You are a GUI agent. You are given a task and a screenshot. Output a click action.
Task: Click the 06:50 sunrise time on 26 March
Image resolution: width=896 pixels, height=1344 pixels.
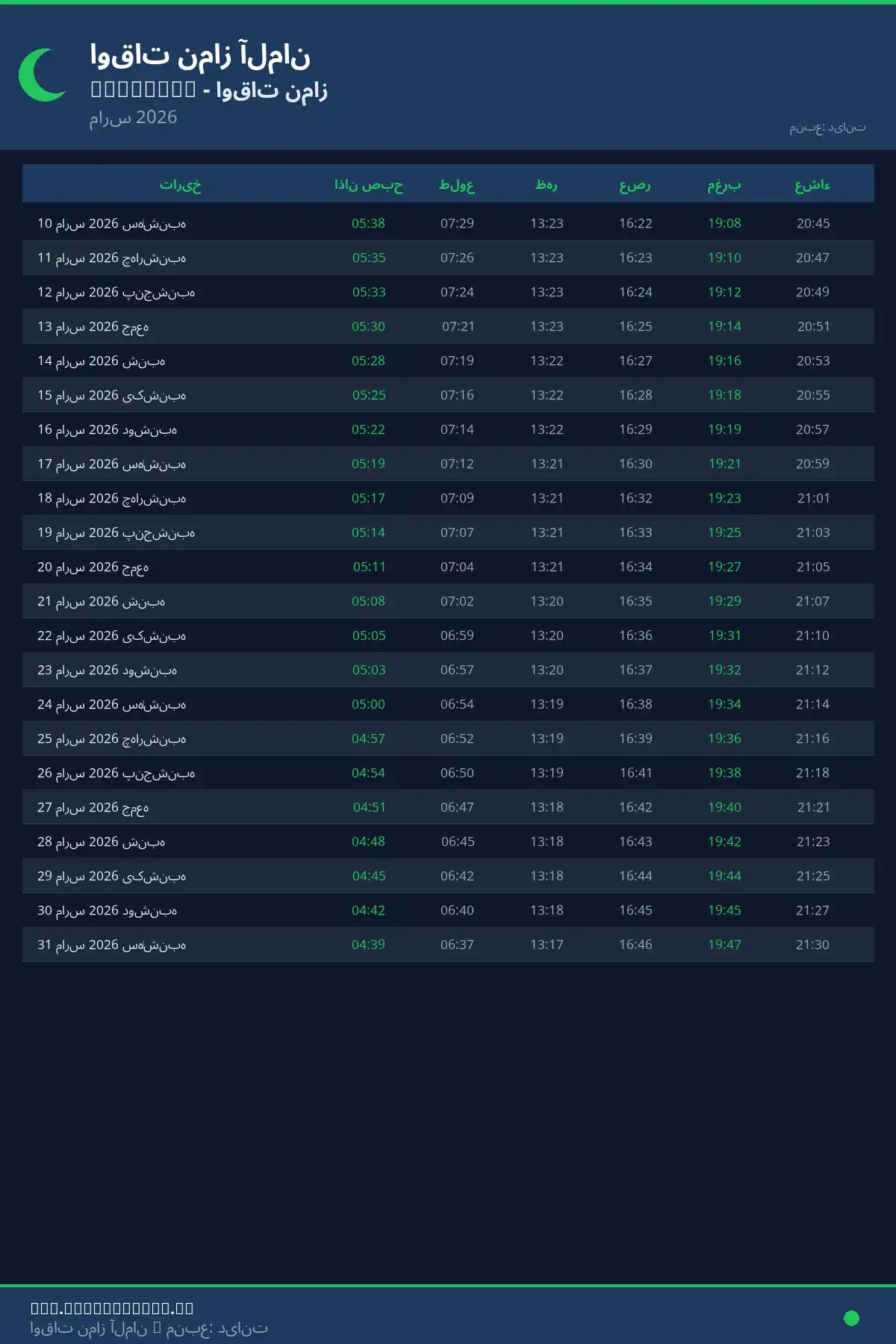457,773
